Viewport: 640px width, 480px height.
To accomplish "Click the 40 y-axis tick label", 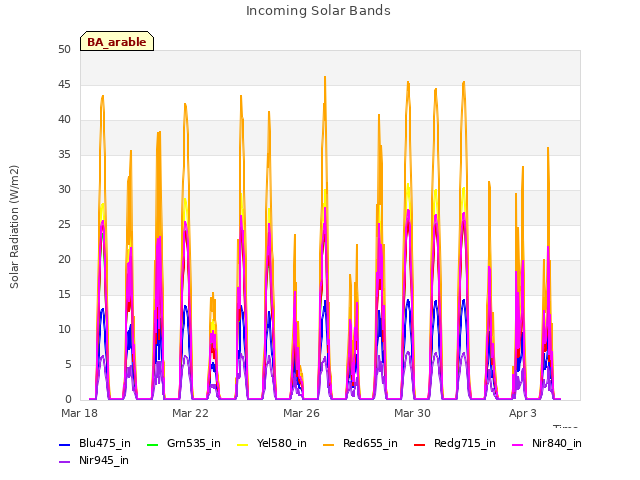I will pos(64,120).
